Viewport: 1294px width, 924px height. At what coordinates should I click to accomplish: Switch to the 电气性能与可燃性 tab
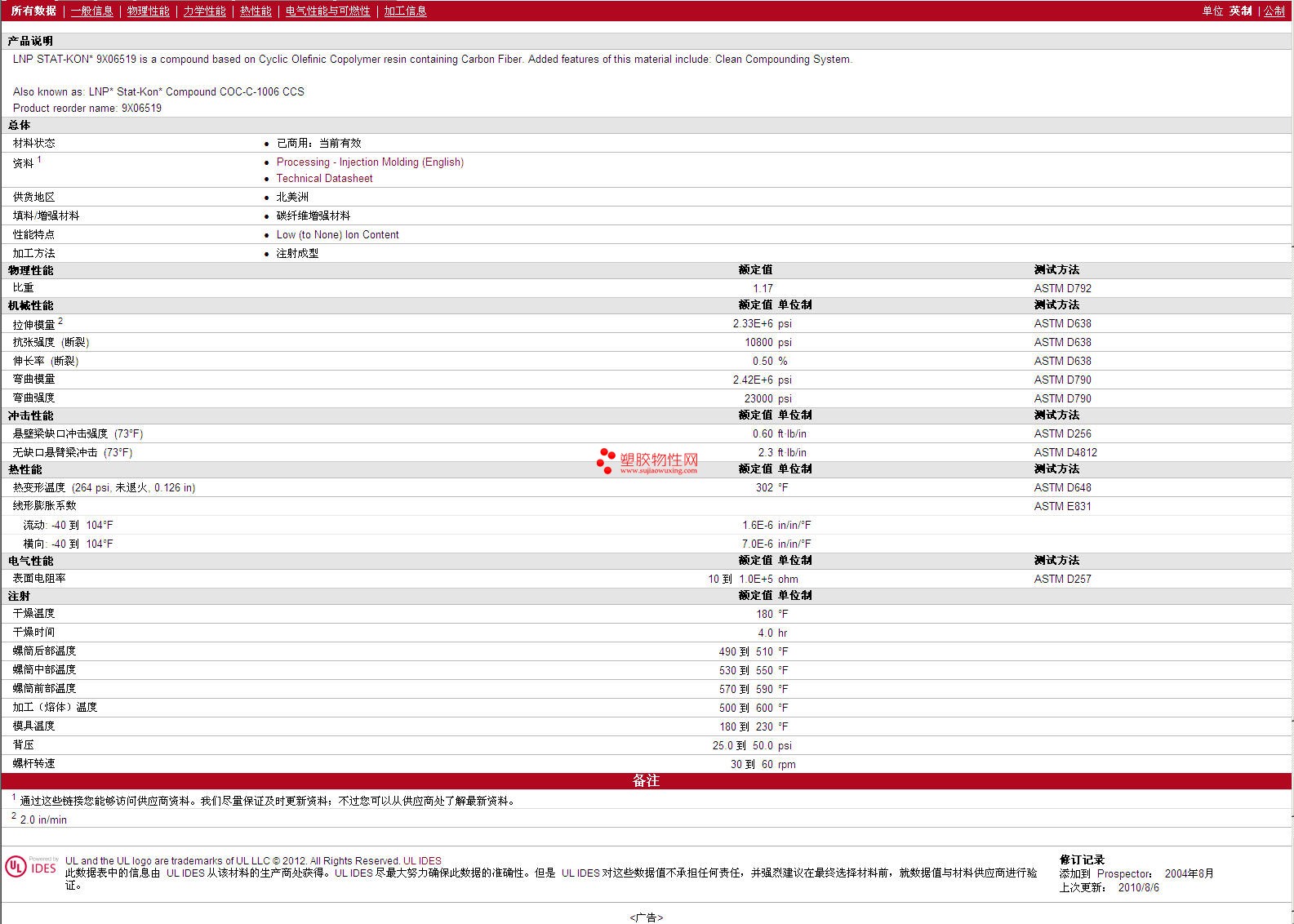click(x=327, y=11)
